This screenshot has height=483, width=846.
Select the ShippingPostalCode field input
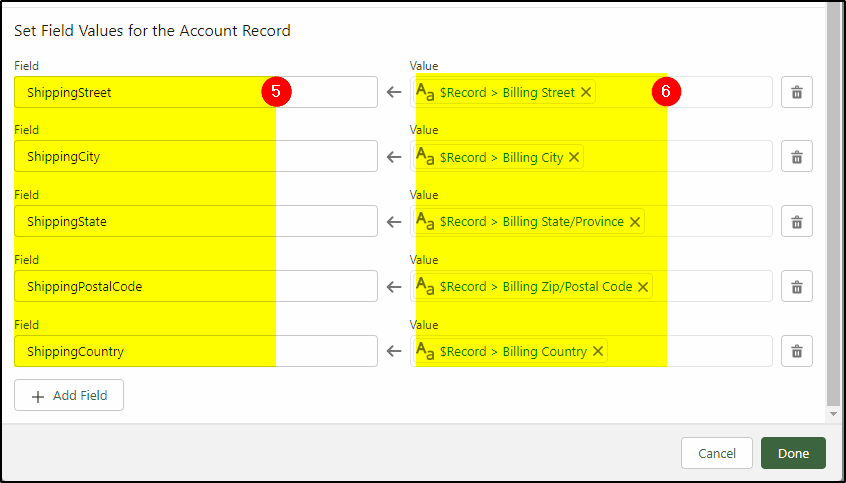click(x=196, y=286)
